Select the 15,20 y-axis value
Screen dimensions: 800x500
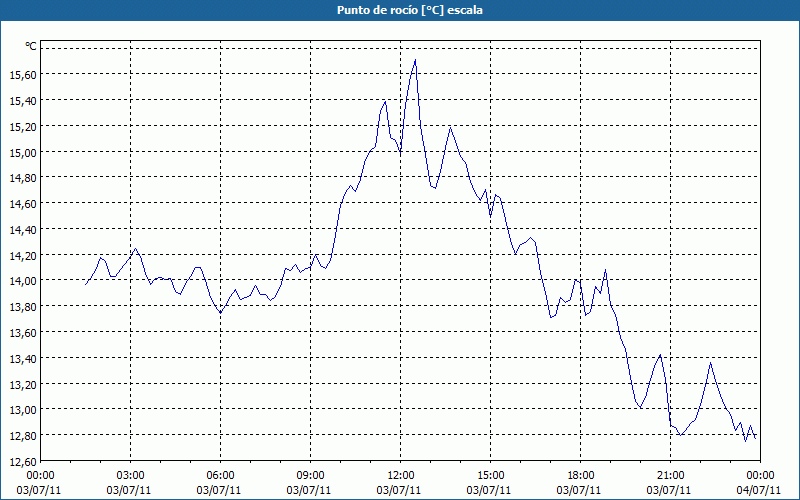click(x=23, y=127)
